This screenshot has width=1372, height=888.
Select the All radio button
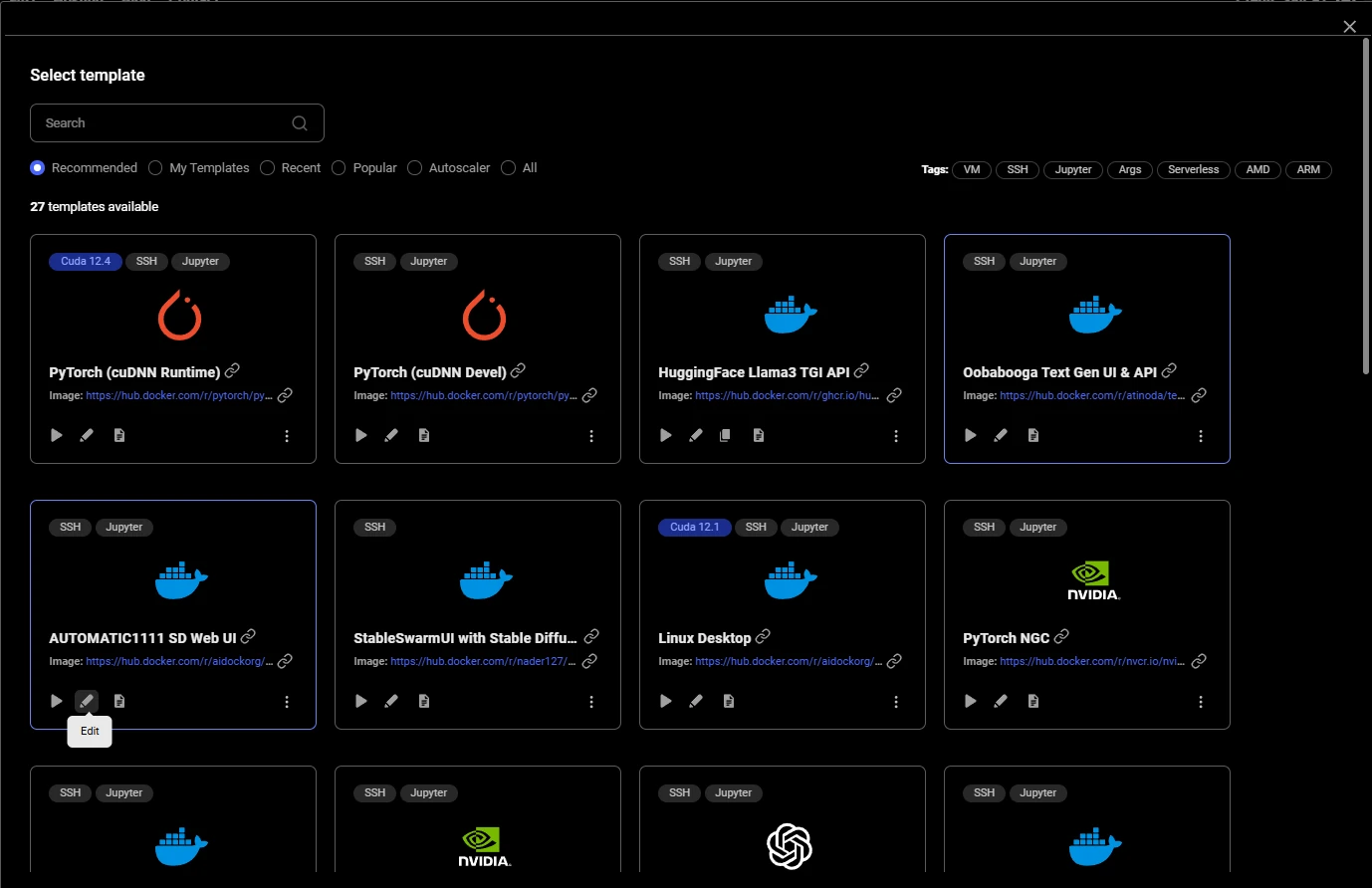(x=508, y=168)
